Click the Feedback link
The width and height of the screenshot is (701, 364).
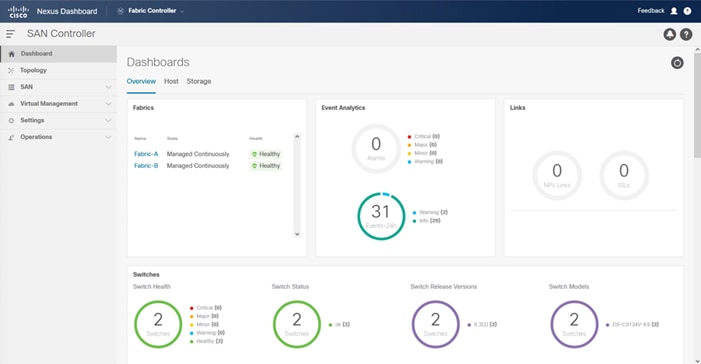click(x=650, y=11)
